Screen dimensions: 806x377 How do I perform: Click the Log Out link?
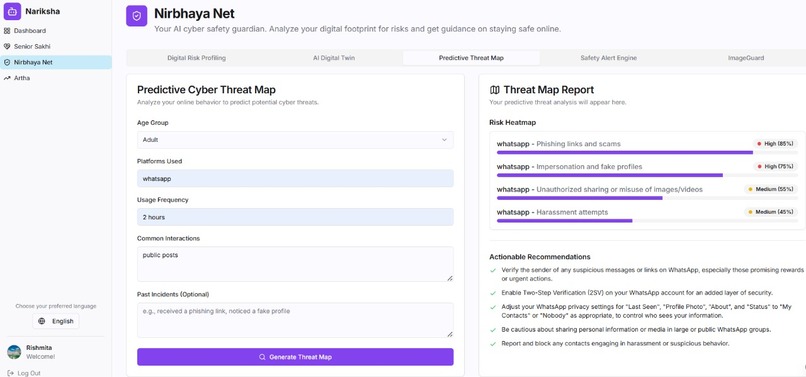(x=24, y=373)
